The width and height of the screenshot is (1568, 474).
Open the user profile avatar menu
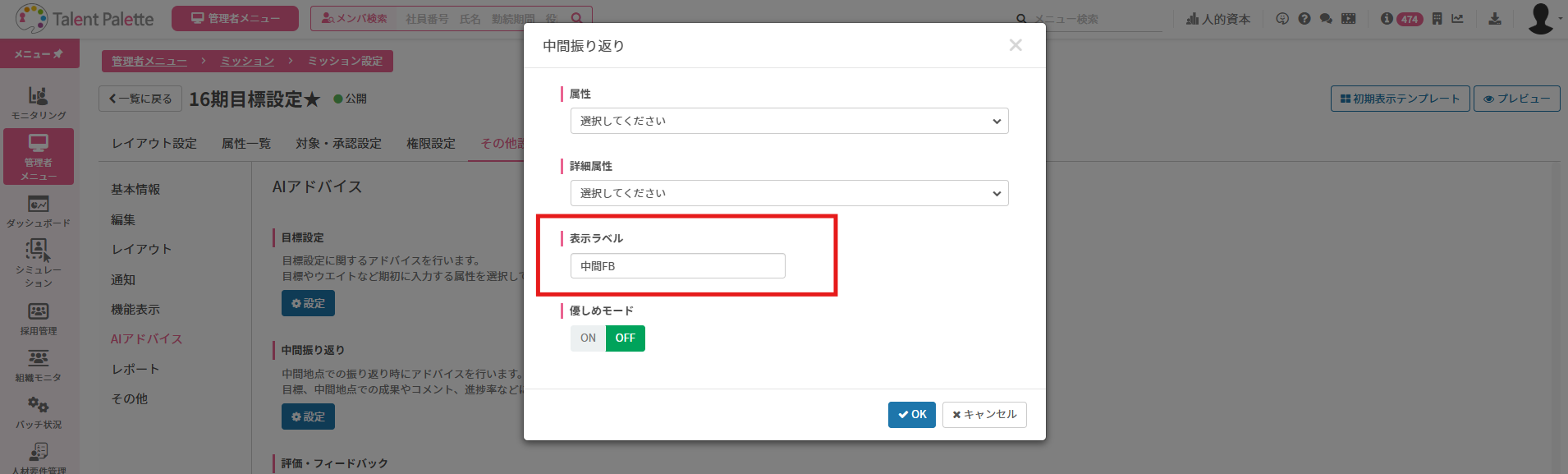pos(1541,18)
